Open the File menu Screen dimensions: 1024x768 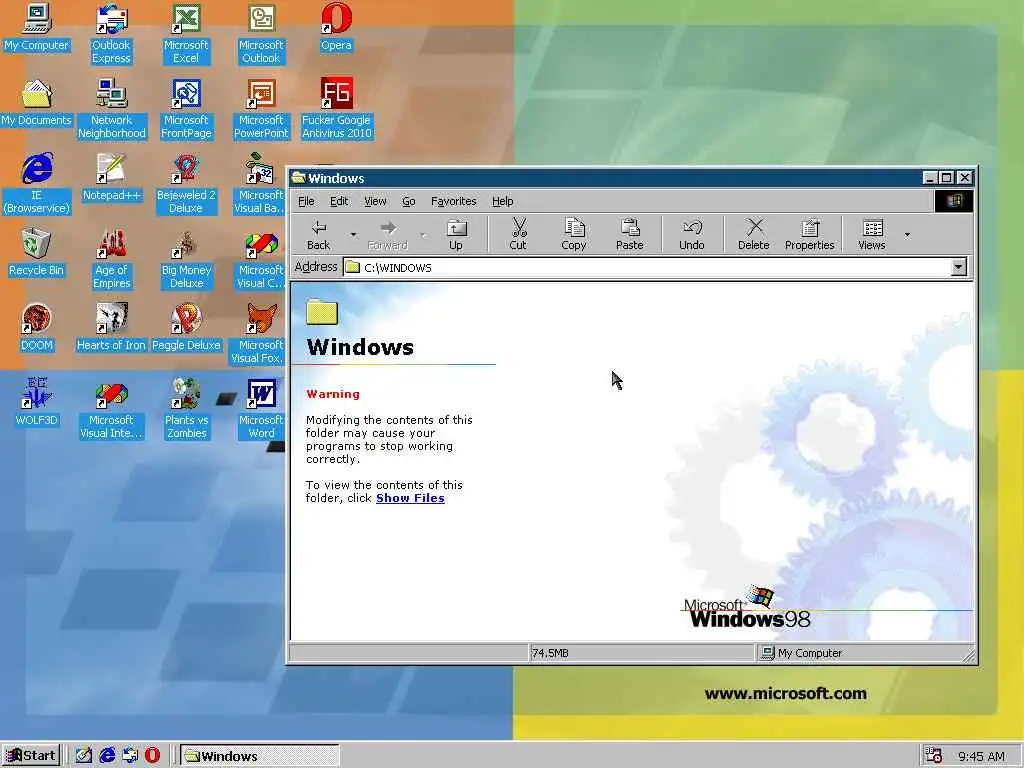click(306, 201)
